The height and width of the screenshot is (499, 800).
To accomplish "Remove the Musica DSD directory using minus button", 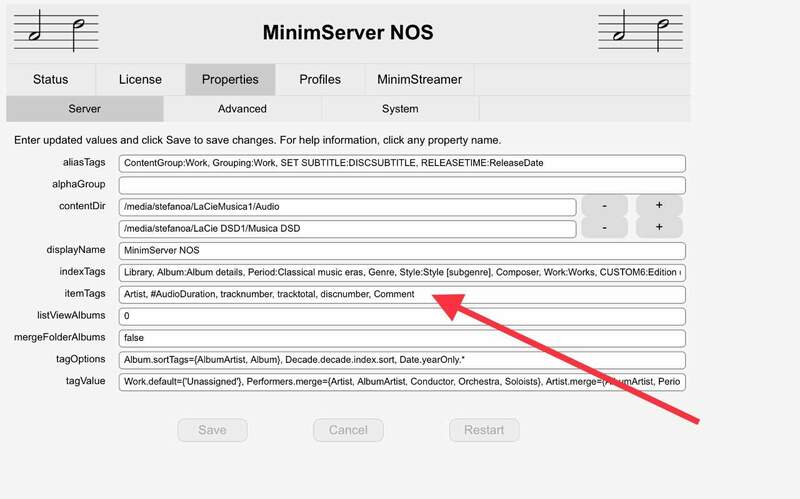I will tap(604, 228).
